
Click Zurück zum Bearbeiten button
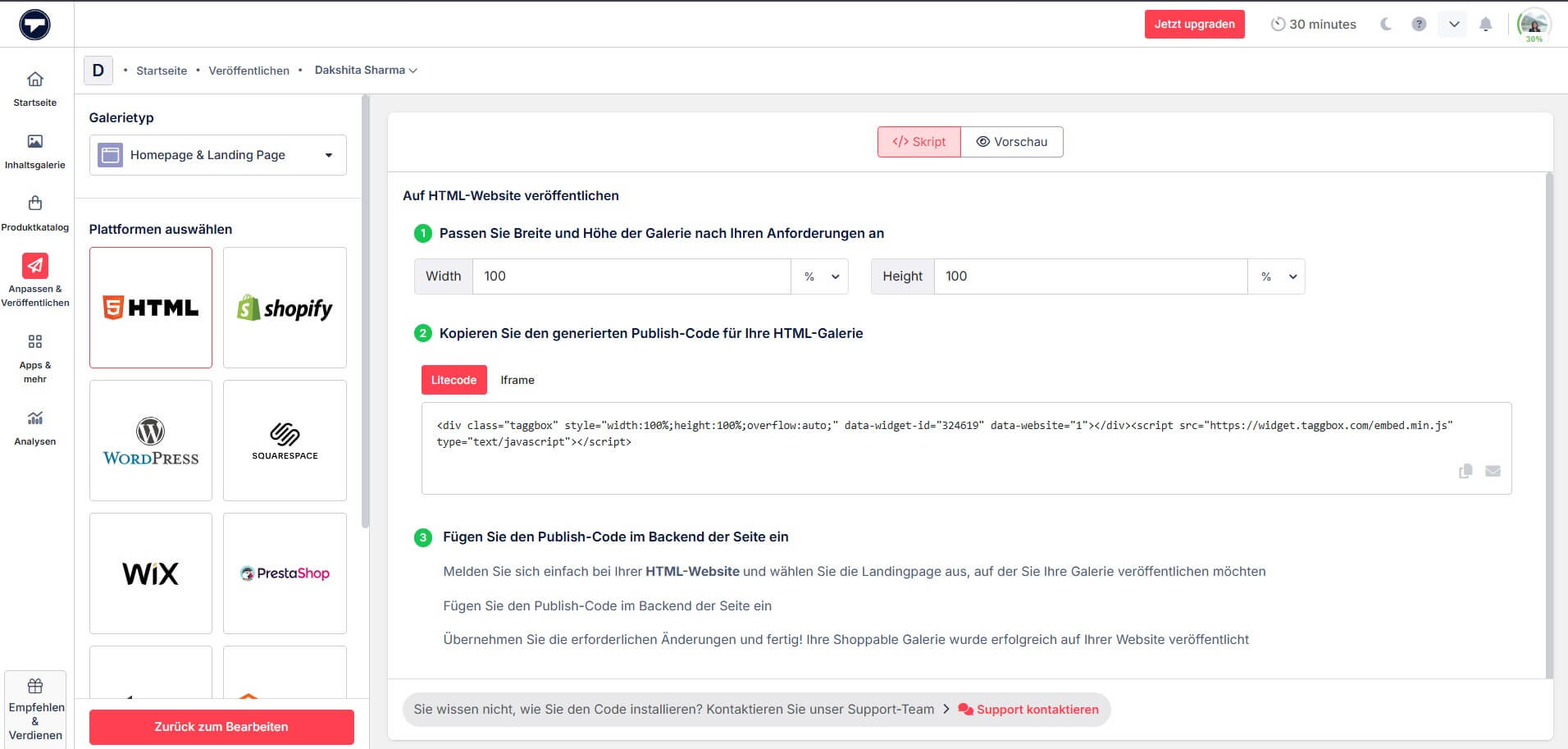pyautogui.click(x=221, y=727)
